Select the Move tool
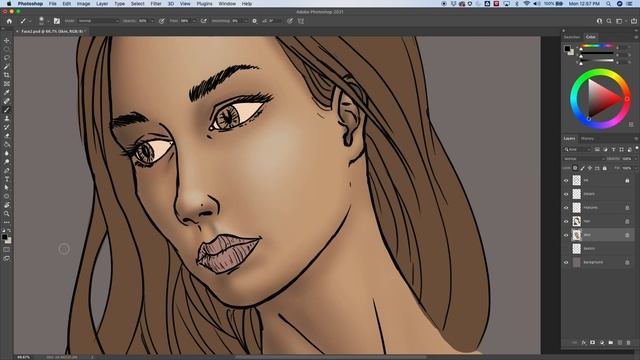The image size is (640, 360). [7, 40]
